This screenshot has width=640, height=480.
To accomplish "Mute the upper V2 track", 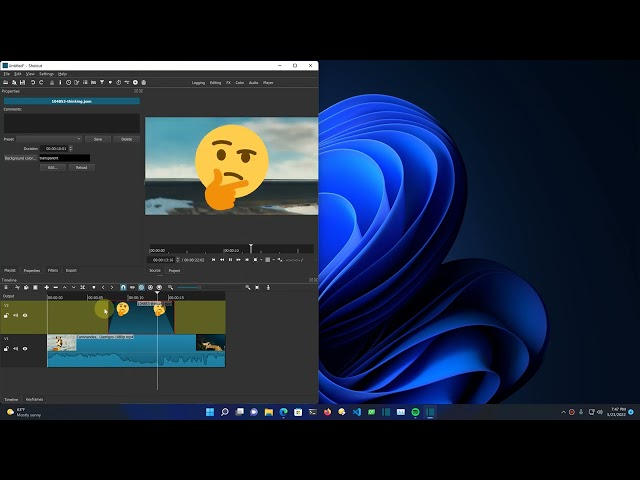I will (16, 316).
